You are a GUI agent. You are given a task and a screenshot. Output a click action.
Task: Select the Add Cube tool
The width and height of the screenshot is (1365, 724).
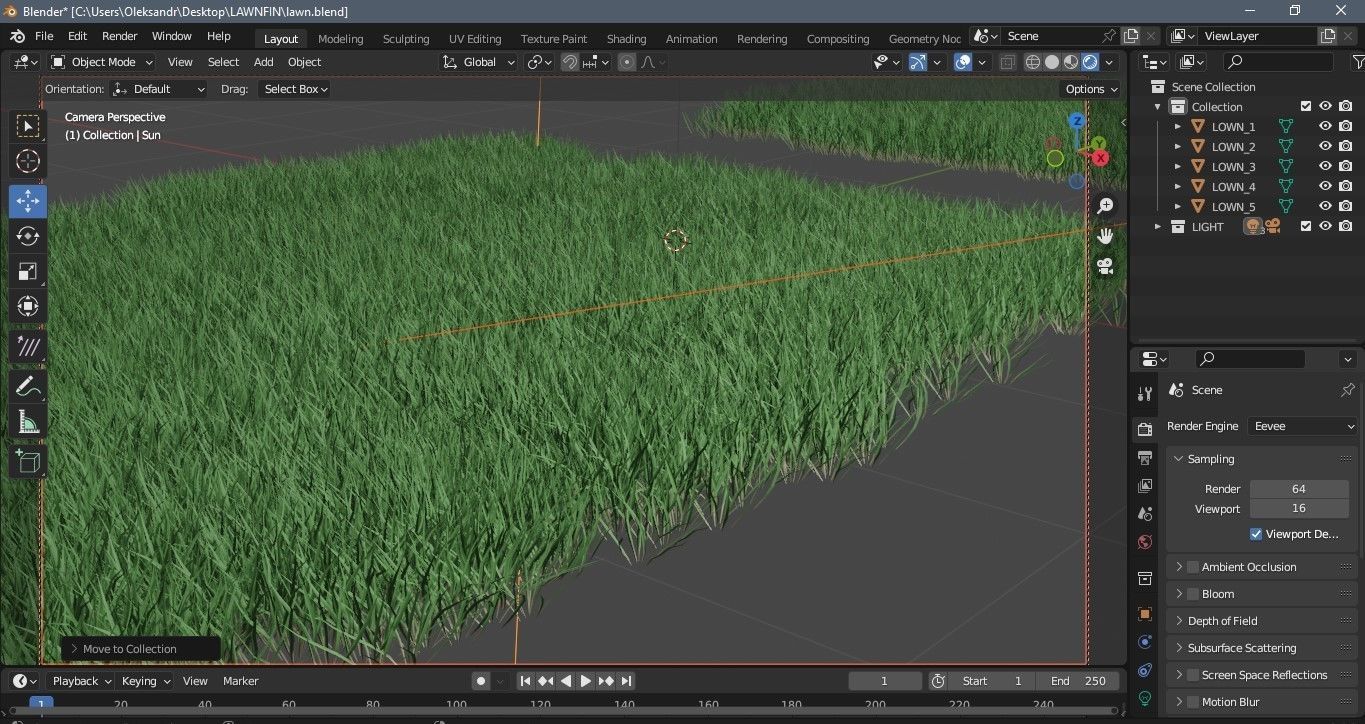click(x=28, y=461)
